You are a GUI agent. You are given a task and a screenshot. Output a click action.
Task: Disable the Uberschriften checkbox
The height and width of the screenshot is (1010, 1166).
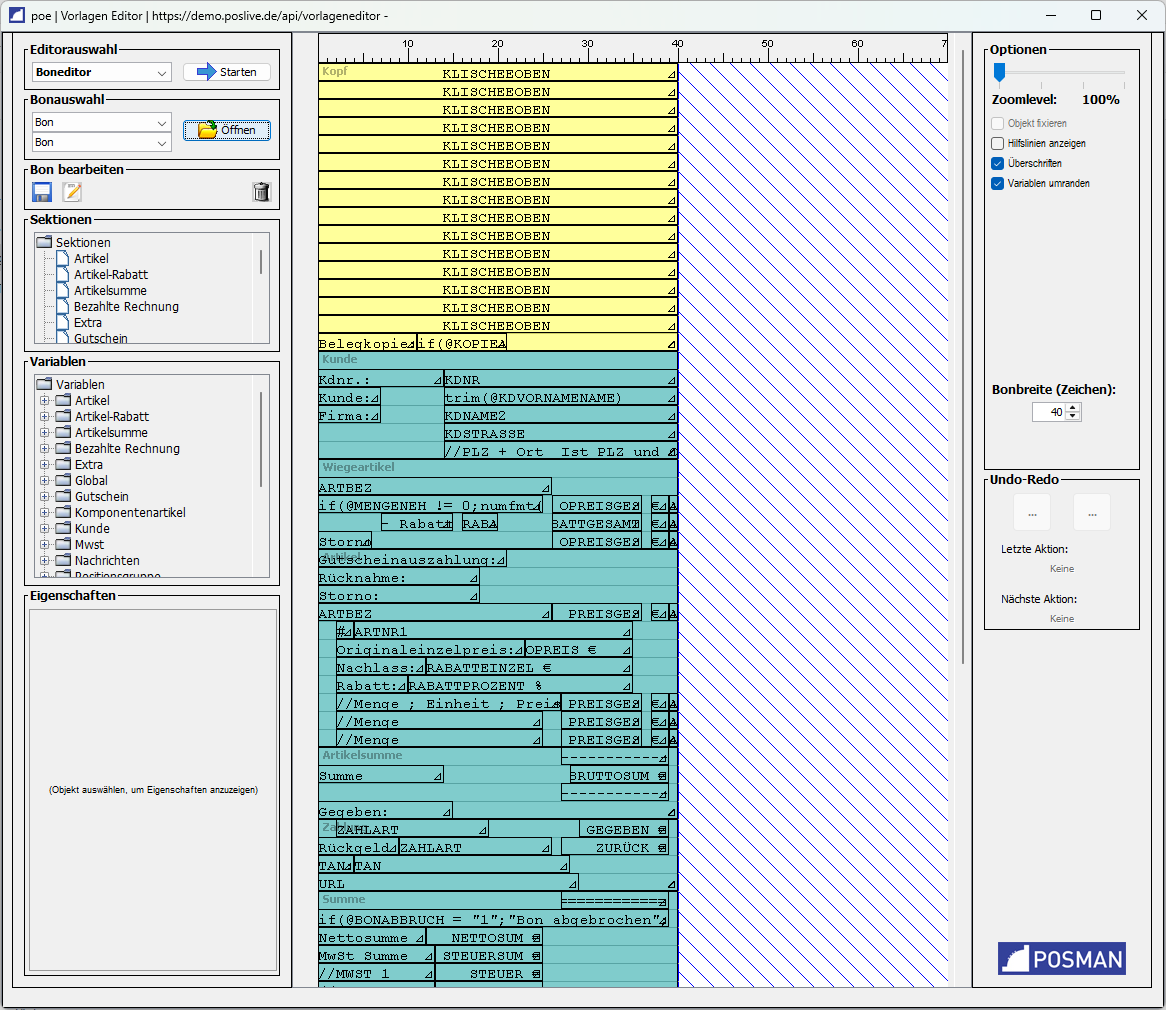pyautogui.click(x=997, y=163)
